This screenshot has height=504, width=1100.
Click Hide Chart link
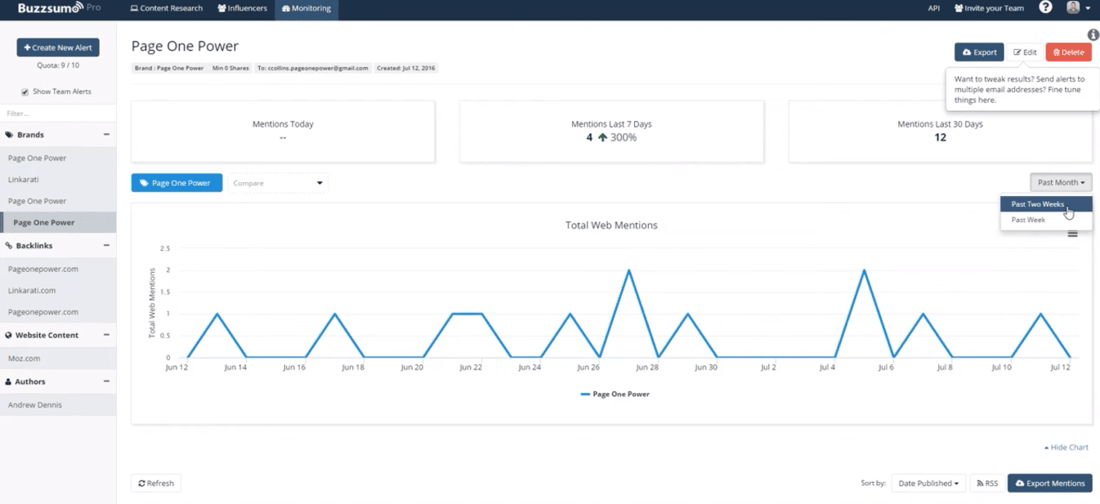[x=1066, y=447]
